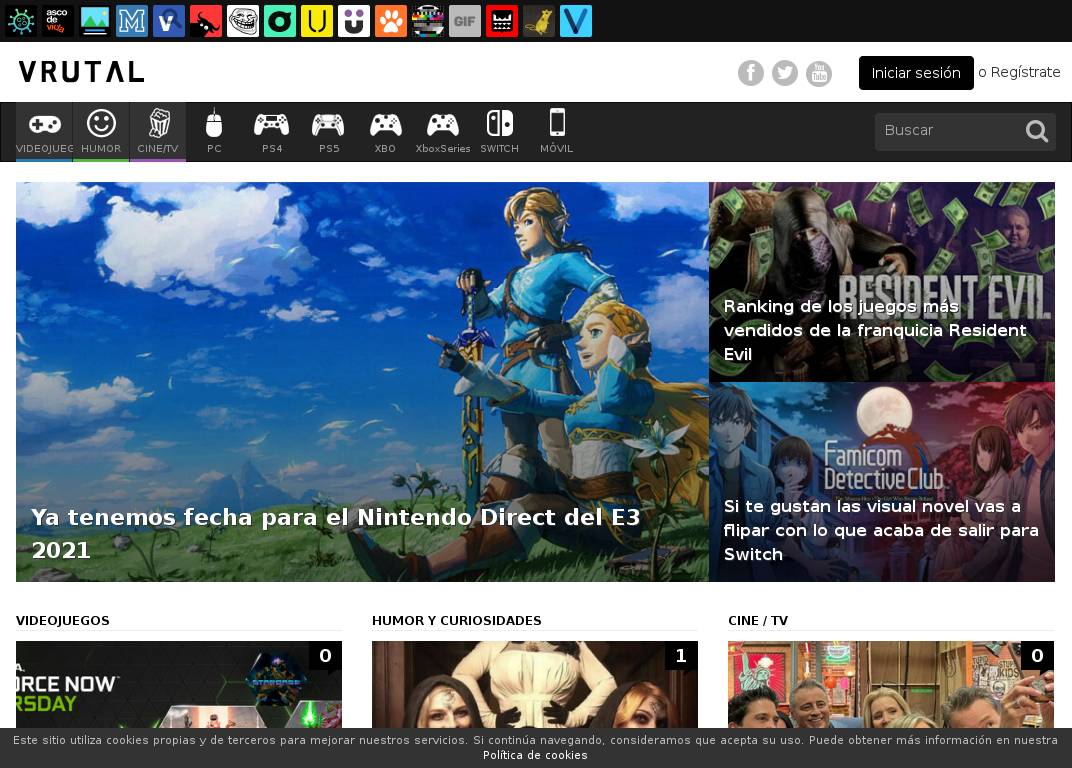Open the Facebook social icon
The width and height of the screenshot is (1072, 768).
[751, 73]
